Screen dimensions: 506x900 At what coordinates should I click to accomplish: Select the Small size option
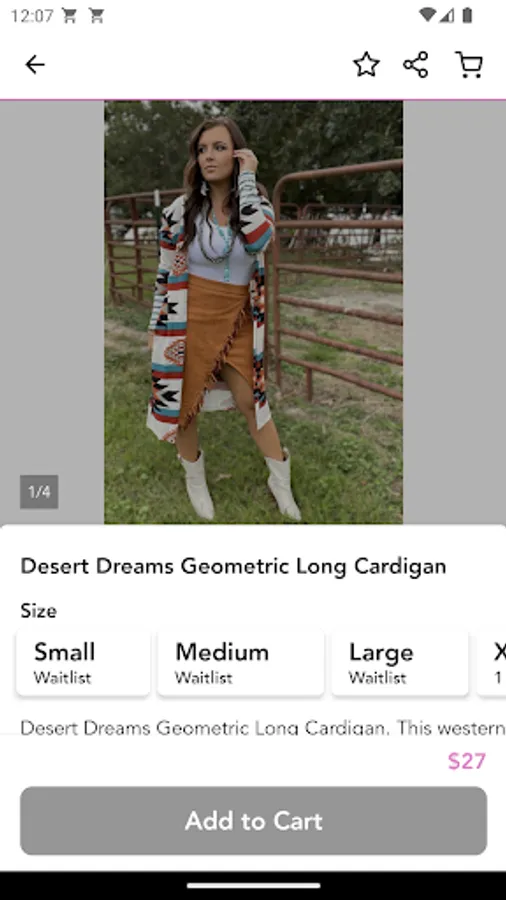pyautogui.click(x=83, y=663)
